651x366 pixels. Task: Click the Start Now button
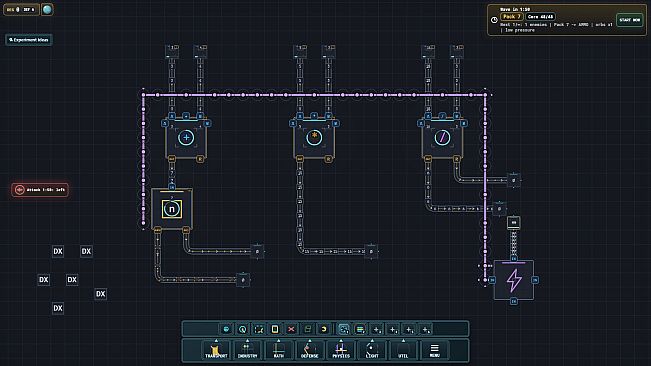pyautogui.click(x=630, y=20)
